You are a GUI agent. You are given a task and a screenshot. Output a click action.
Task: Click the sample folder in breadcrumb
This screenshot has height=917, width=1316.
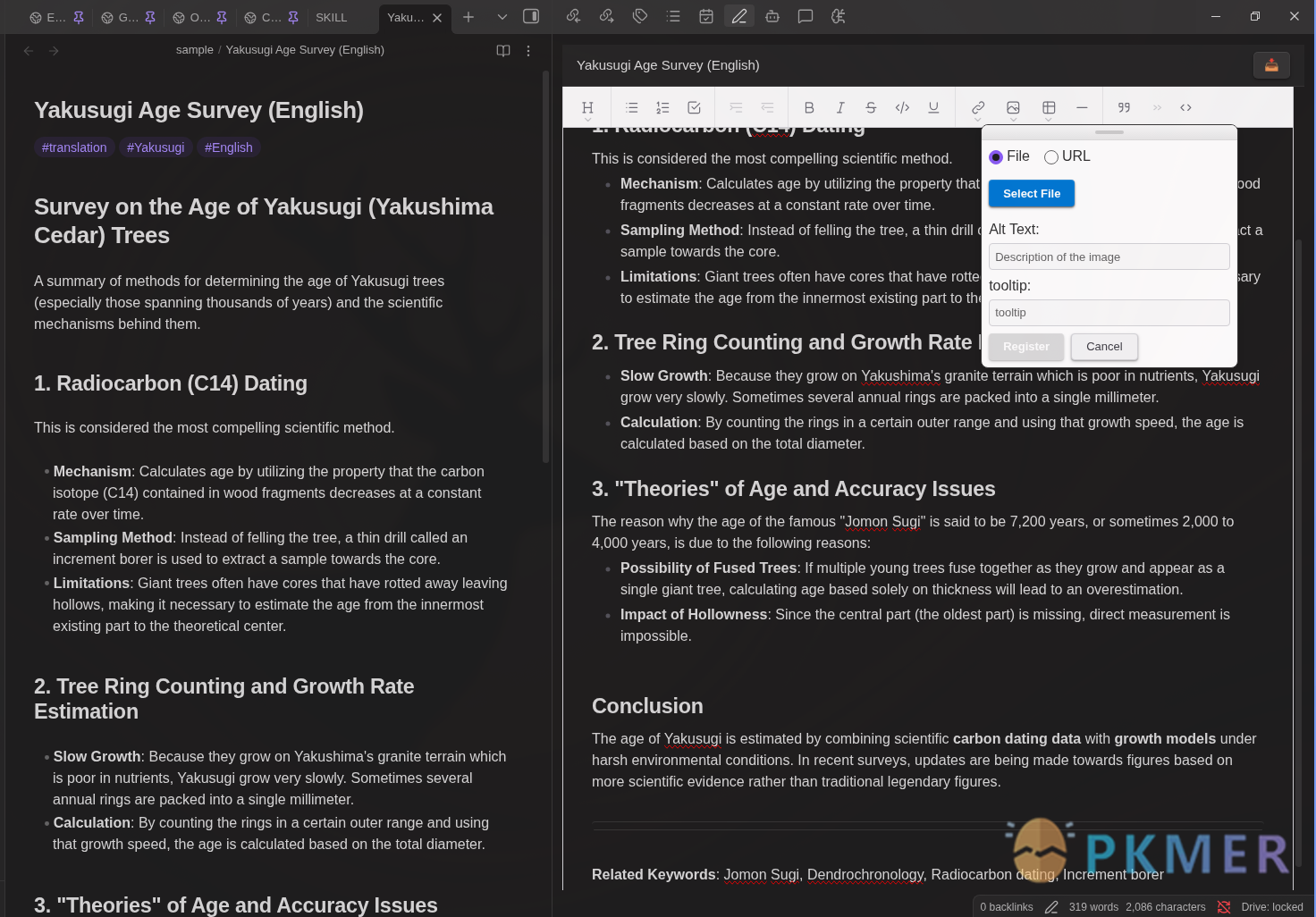tap(195, 50)
